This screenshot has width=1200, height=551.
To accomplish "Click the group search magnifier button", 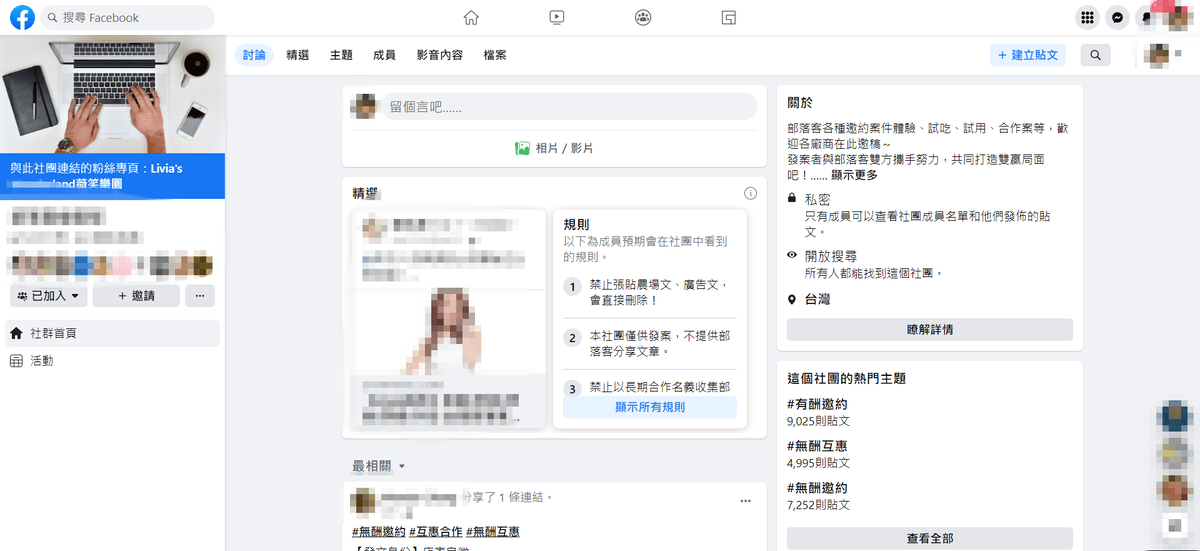I will point(1095,55).
